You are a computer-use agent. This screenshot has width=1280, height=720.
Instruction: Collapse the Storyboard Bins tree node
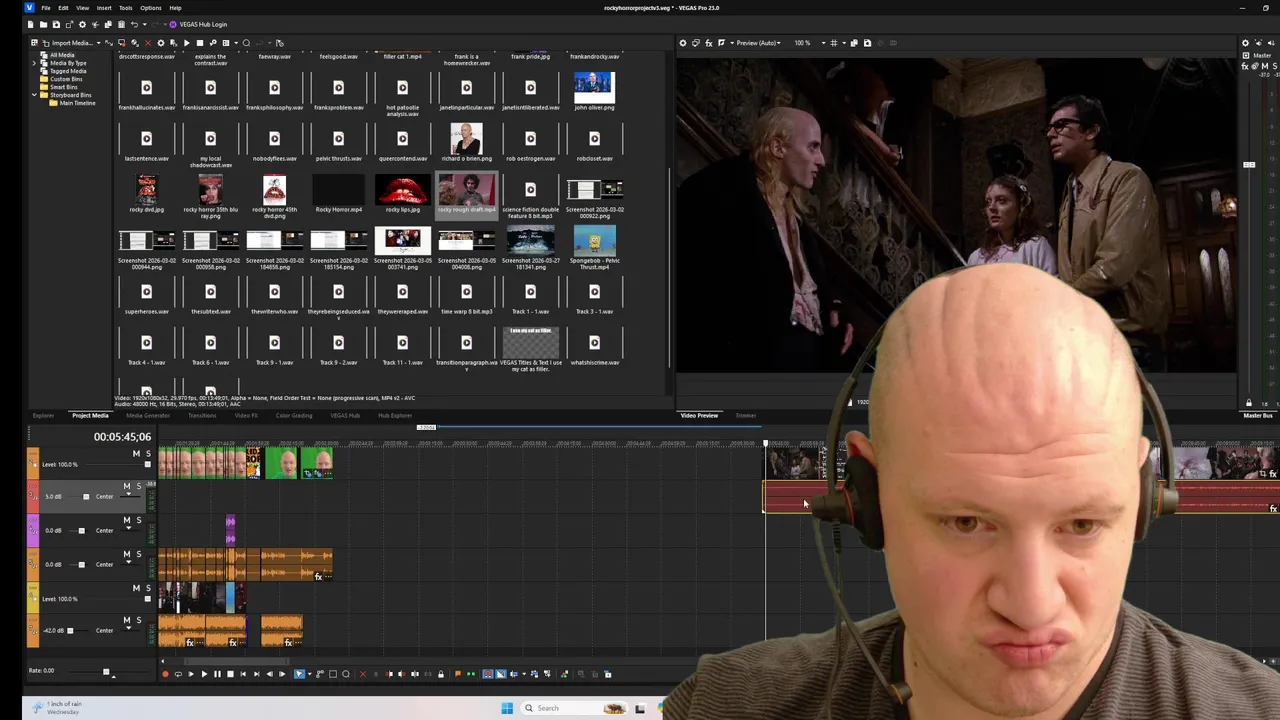35,95
